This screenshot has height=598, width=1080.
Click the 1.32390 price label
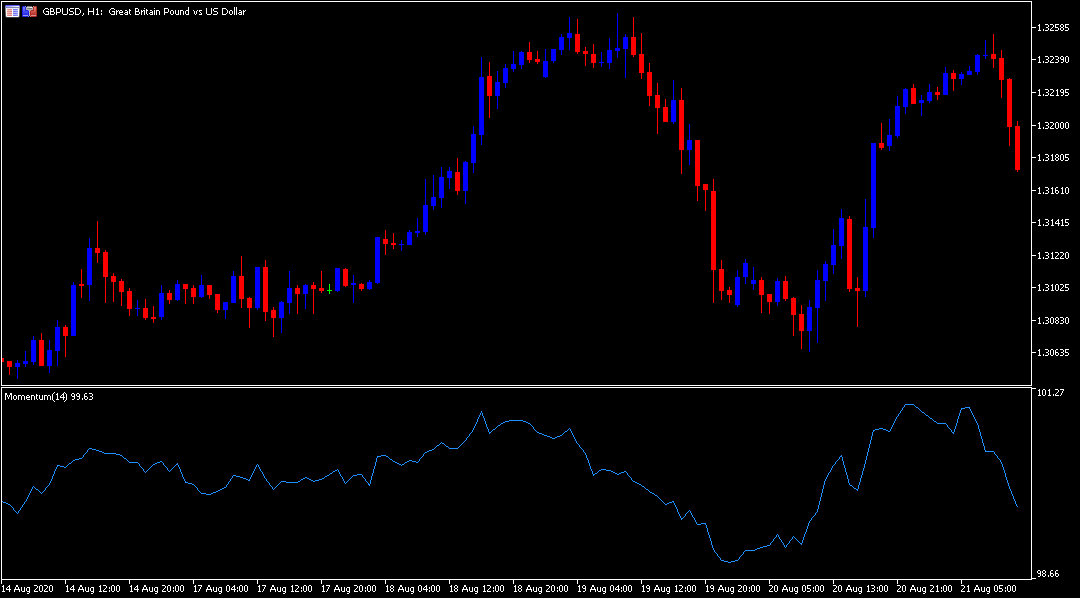1052,61
